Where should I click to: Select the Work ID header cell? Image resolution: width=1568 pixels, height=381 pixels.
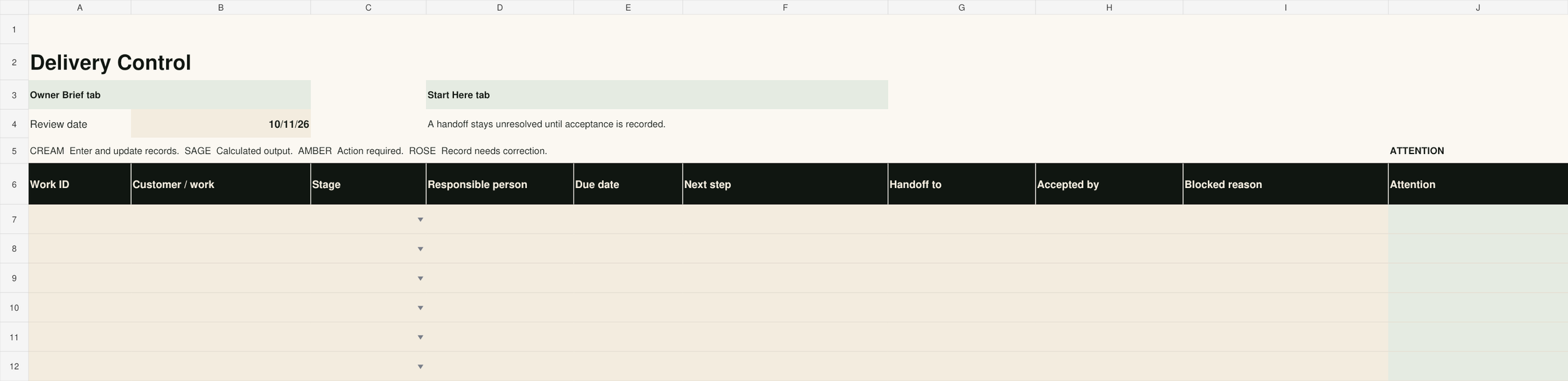(80, 184)
